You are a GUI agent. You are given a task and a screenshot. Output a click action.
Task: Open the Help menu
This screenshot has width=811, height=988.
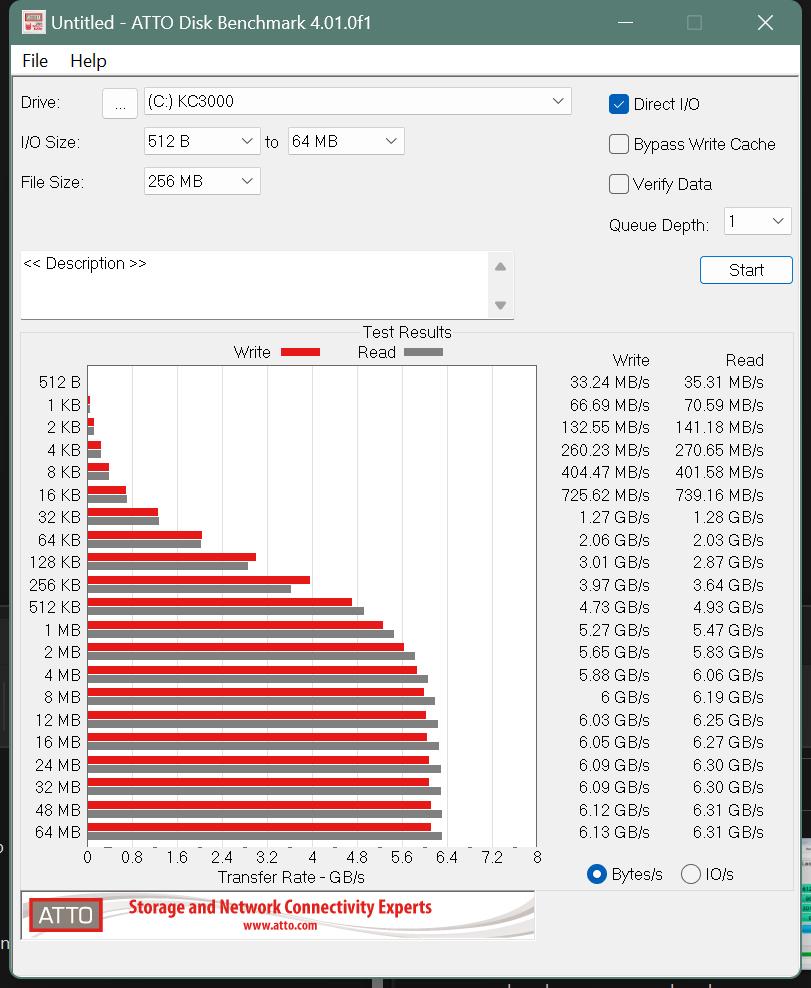pyautogui.click(x=88, y=61)
